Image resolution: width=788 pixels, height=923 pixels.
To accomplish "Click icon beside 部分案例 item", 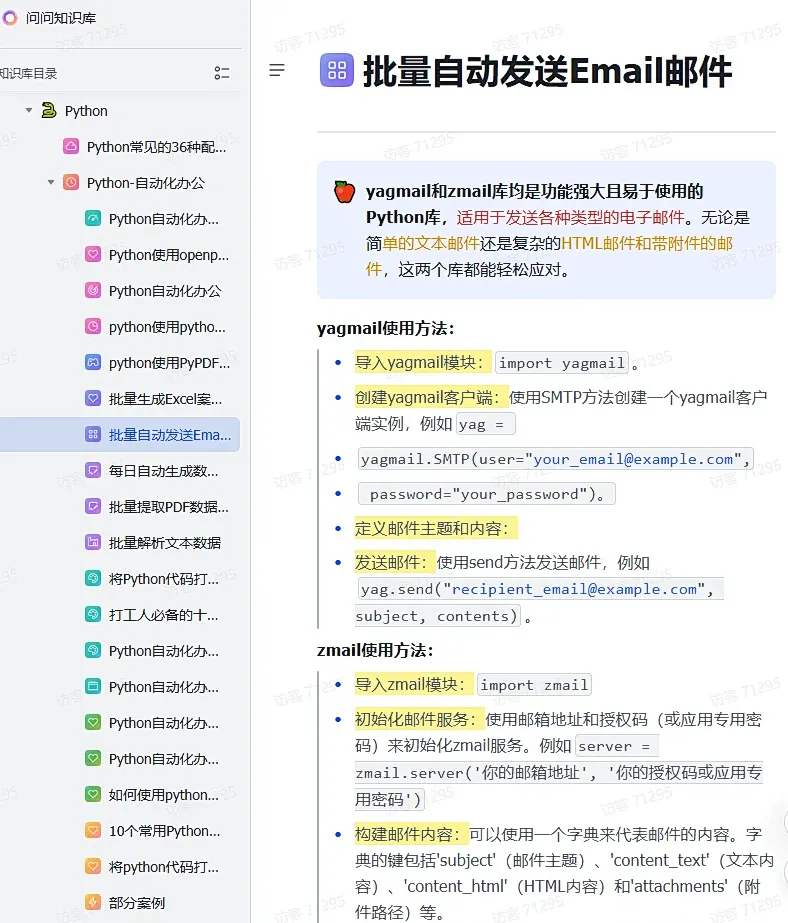I will tap(93, 902).
